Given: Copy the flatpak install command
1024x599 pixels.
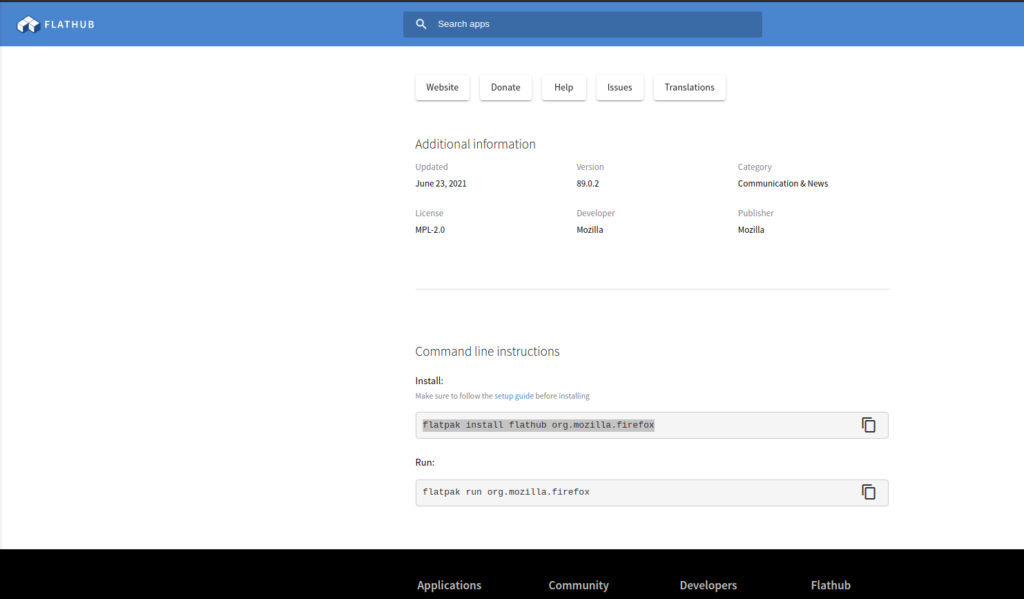Looking at the screenshot, I should 868,425.
